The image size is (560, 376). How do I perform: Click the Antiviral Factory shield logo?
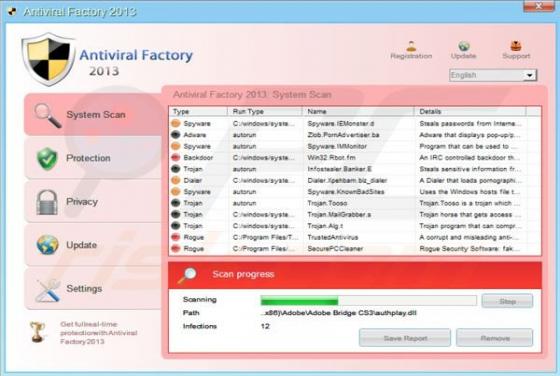48,59
